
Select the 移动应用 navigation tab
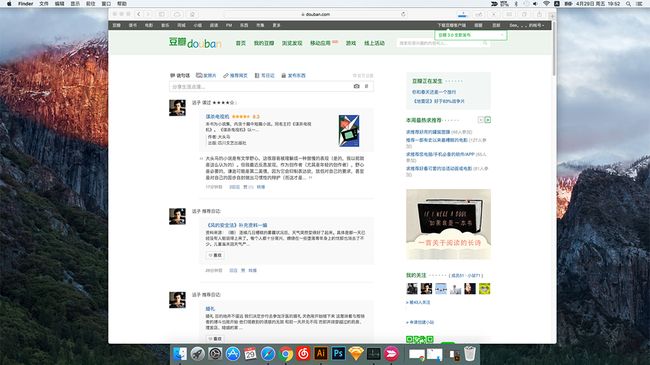click(x=320, y=43)
